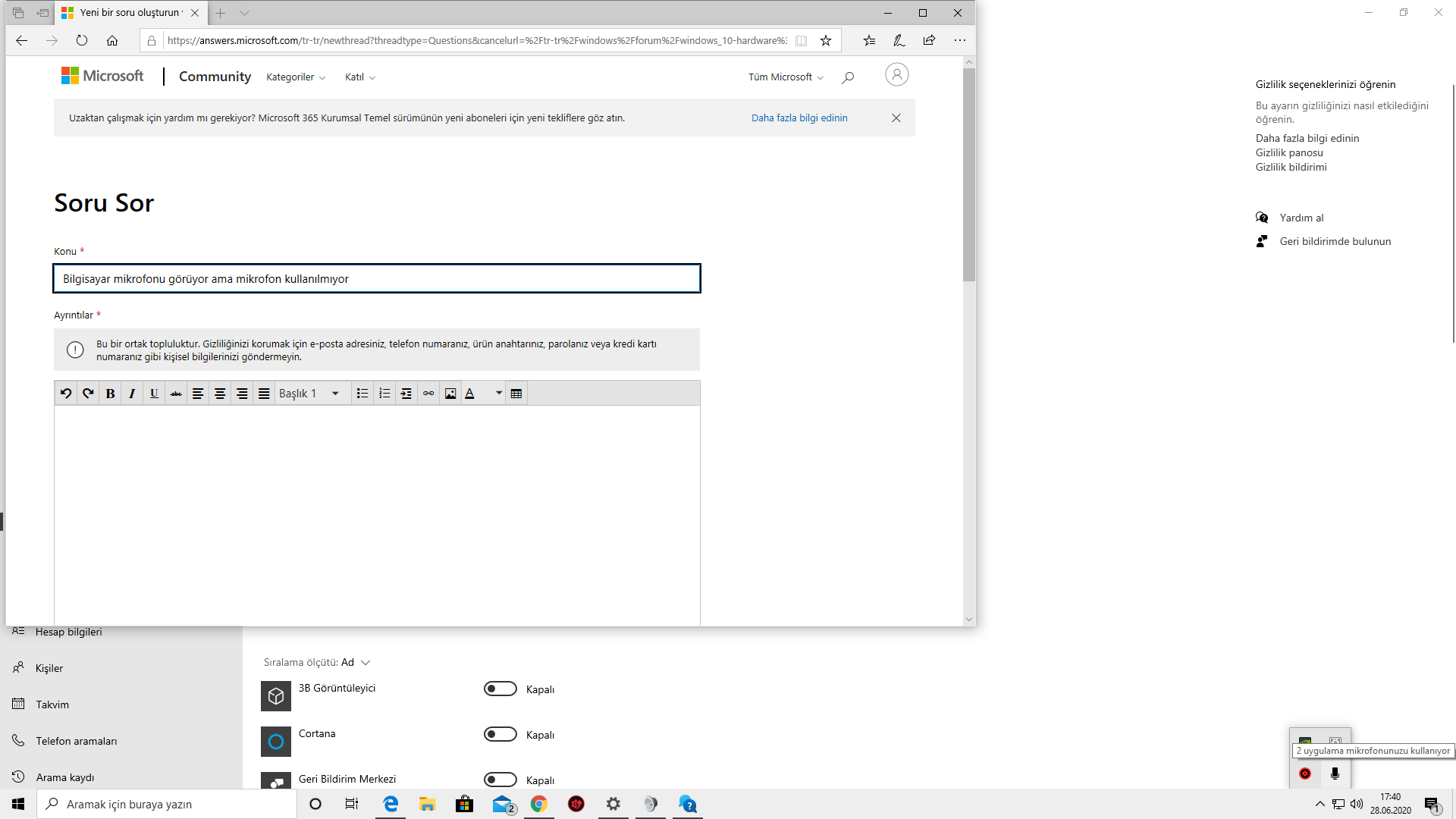Image resolution: width=1456 pixels, height=819 pixels.
Task: Click the microphone icon in the system tray flyout
Action: (x=1335, y=773)
